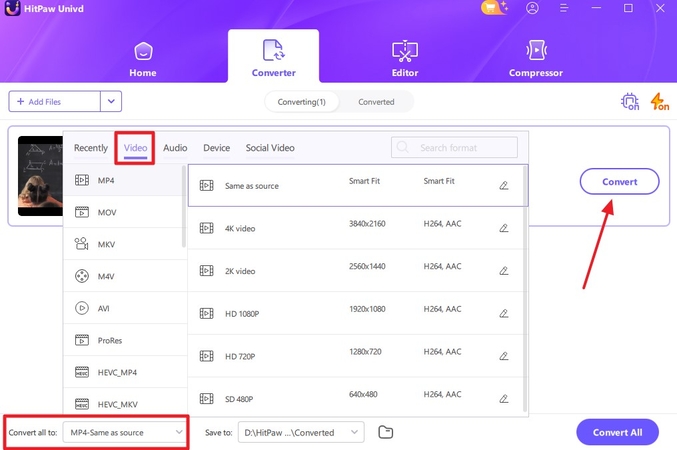The image size is (677, 450).
Task: Click the 1280x720 resolution text
Action: click(x=365, y=352)
